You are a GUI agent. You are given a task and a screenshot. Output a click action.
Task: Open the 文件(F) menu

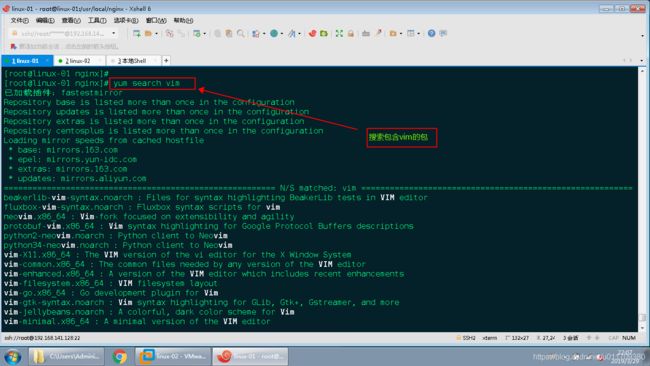[x=19, y=20]
